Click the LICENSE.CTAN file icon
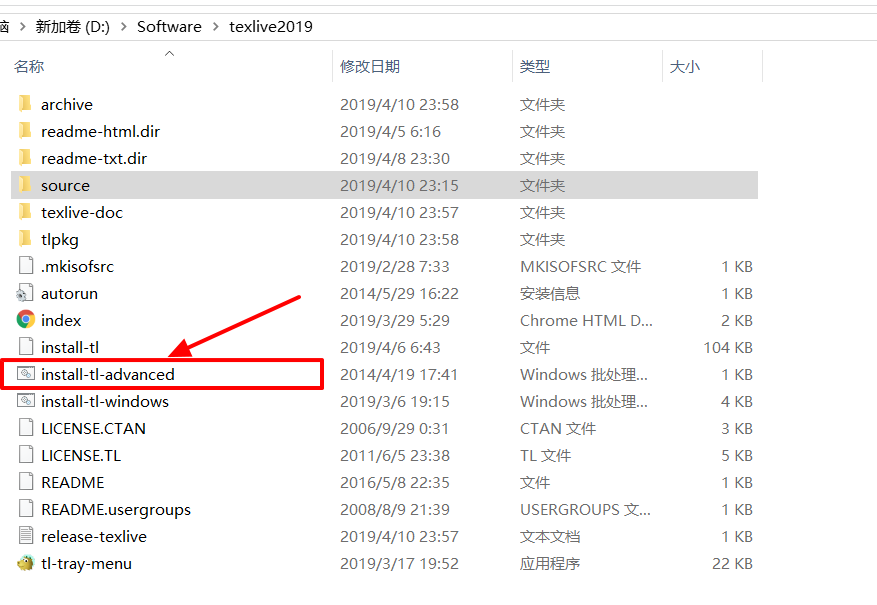This screenshot has width=877, height=605. pos(26,428)
